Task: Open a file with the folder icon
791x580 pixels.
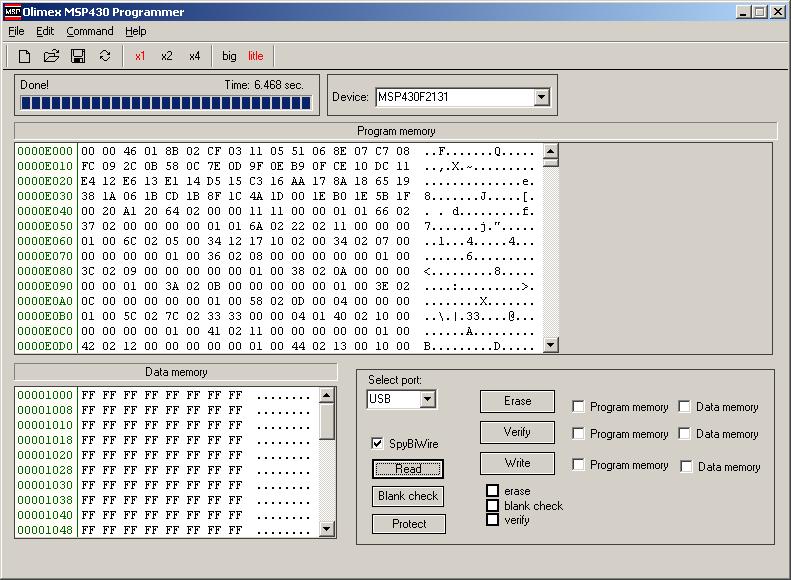Action: click(51, 56)
